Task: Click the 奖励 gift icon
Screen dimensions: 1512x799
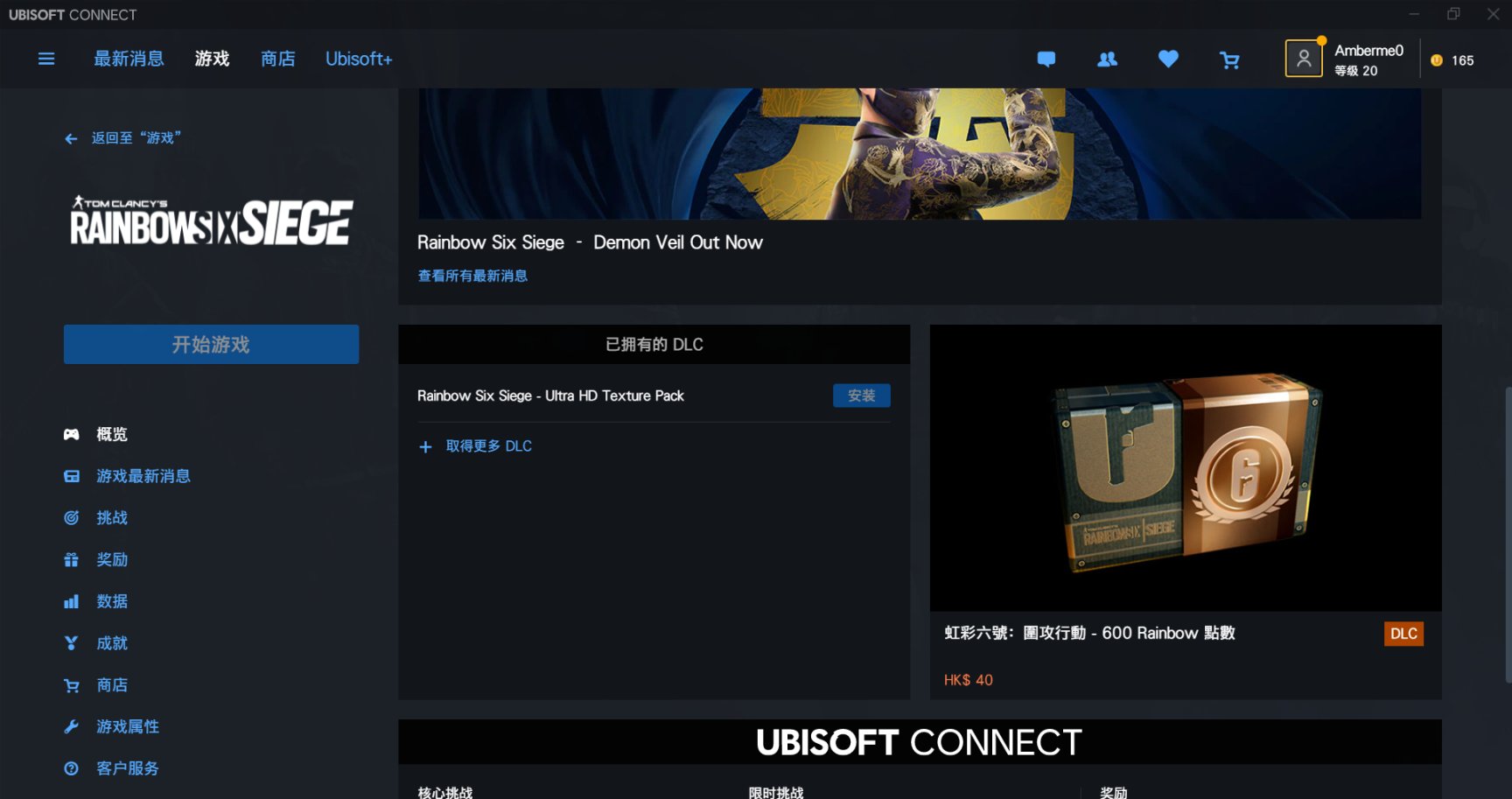Action: (x=72, y=559)
